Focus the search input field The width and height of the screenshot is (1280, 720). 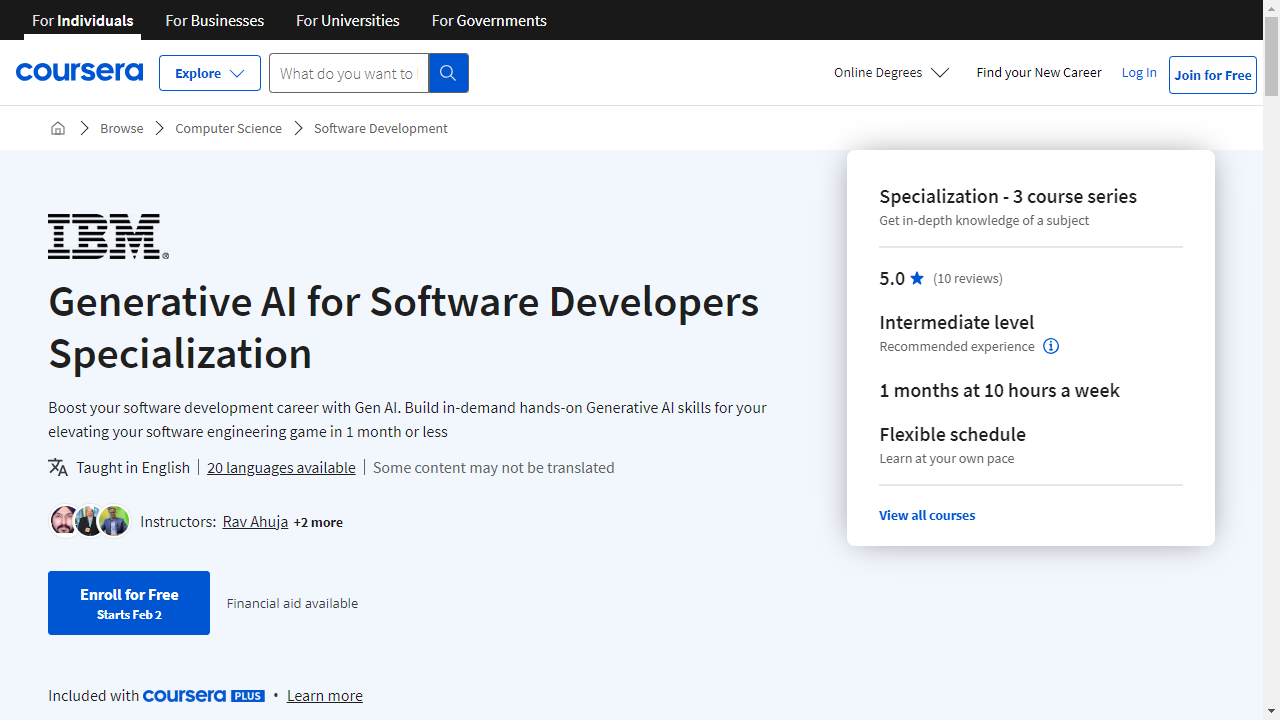pos(348,73)
